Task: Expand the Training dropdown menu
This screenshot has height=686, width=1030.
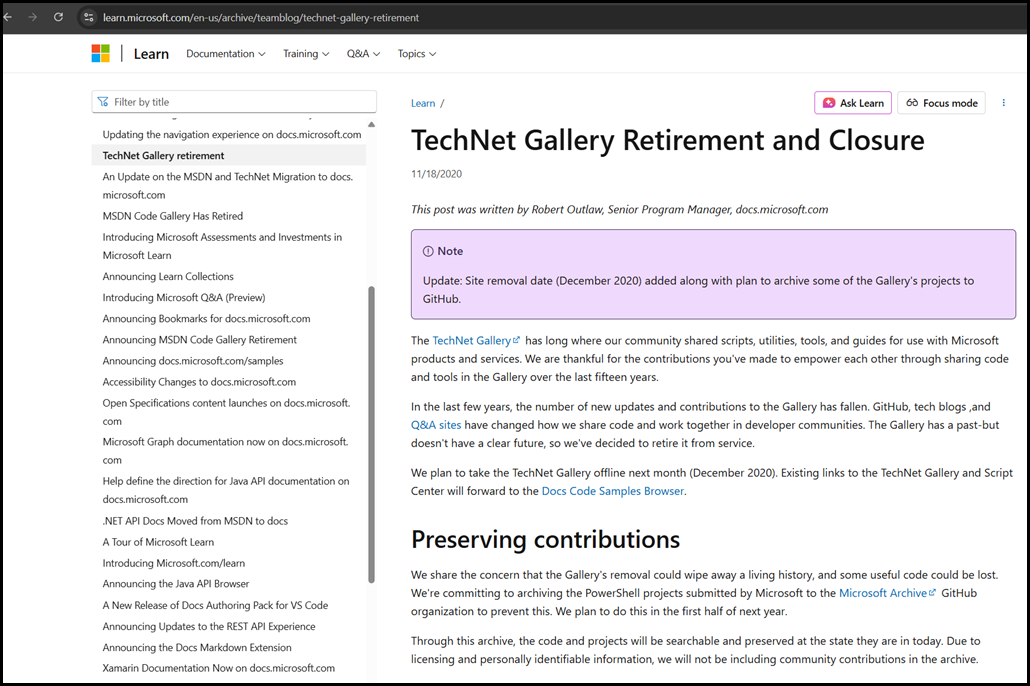Action: tap(306, 54)
